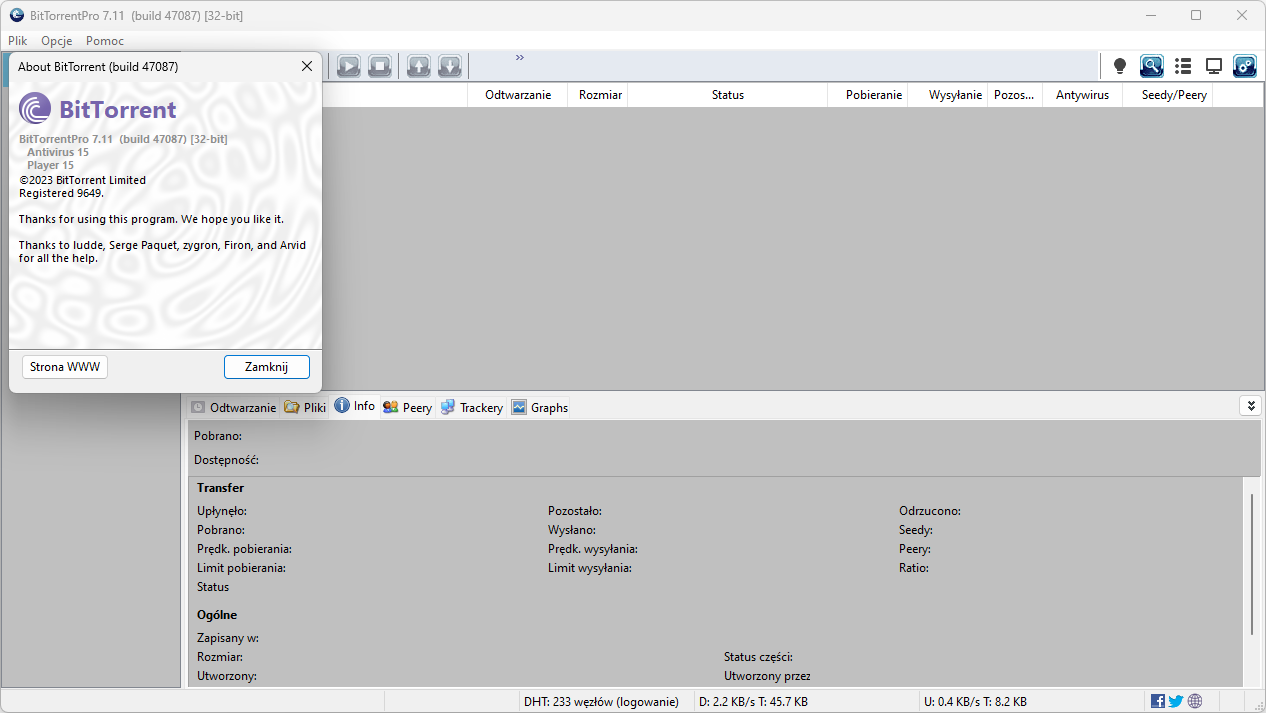Click the Pozos... column header

pos(1015,95)
